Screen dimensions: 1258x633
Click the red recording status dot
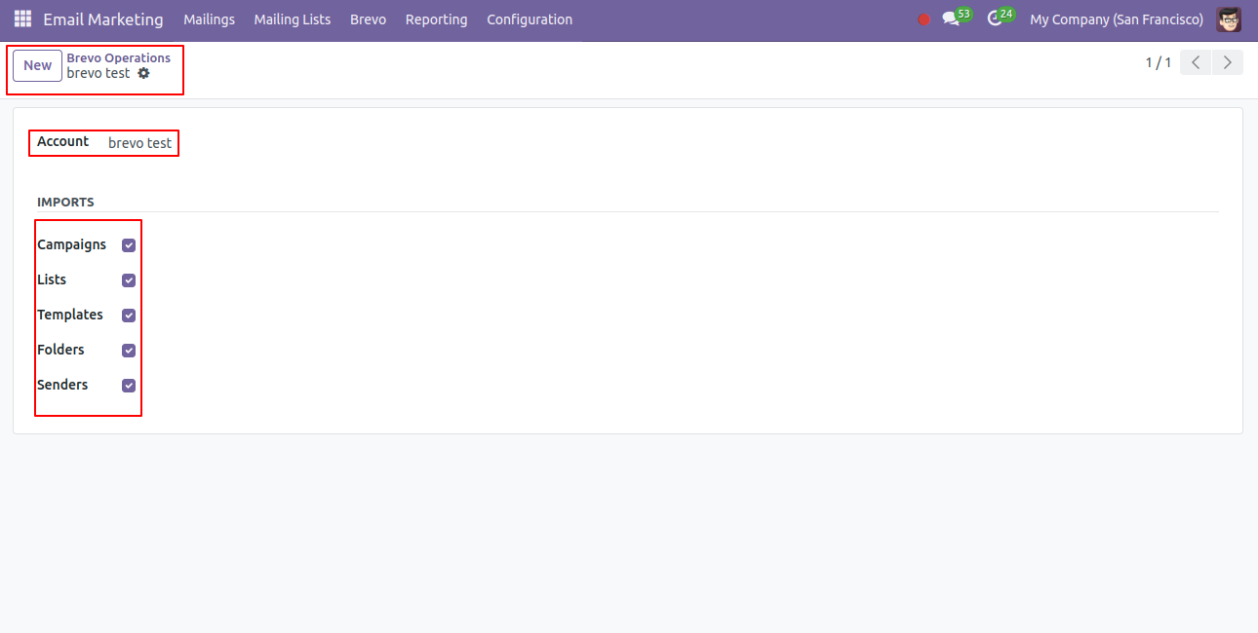924,19
